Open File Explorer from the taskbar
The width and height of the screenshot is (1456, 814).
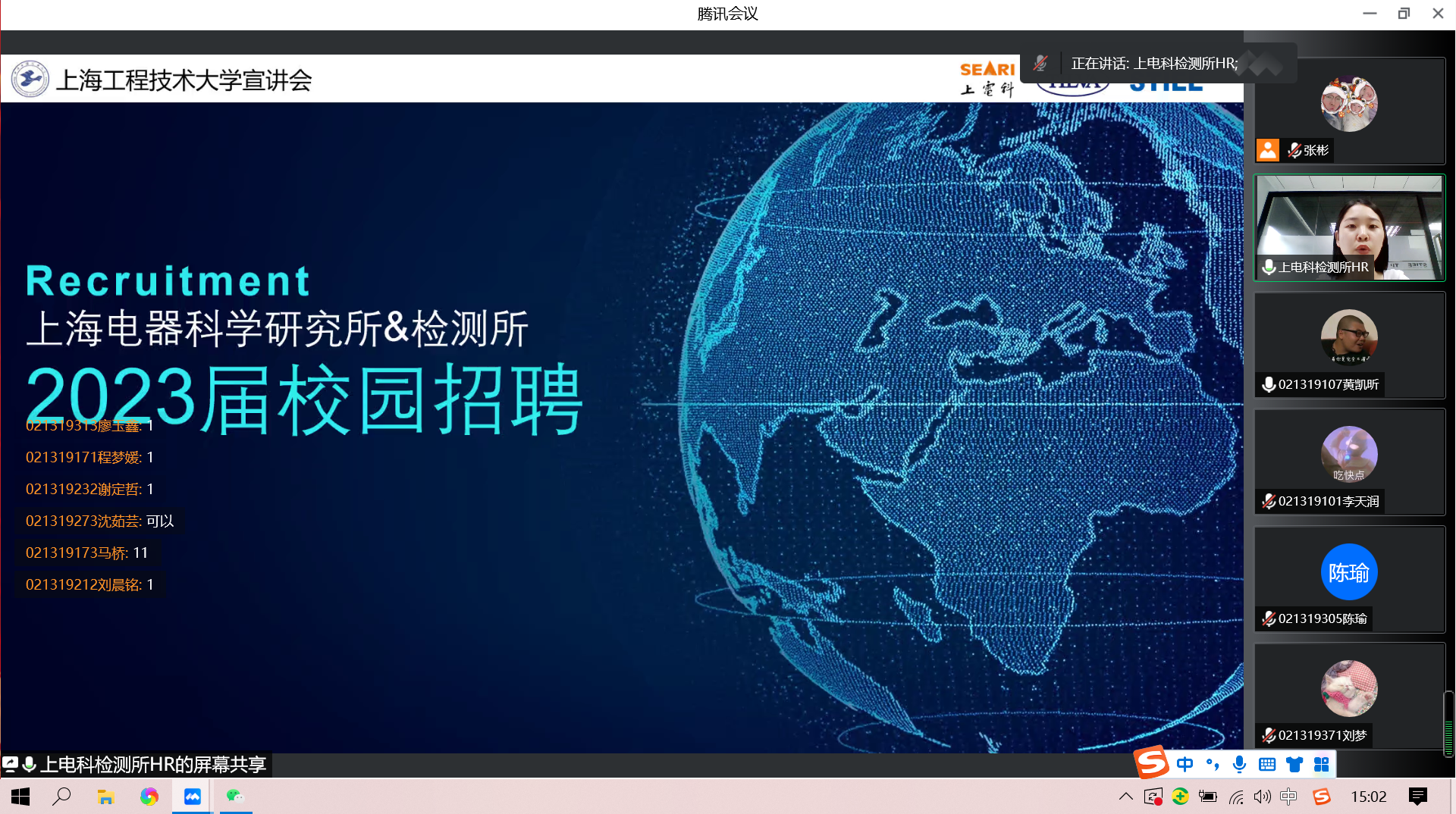pyautogui.click(x=105, y=797)
